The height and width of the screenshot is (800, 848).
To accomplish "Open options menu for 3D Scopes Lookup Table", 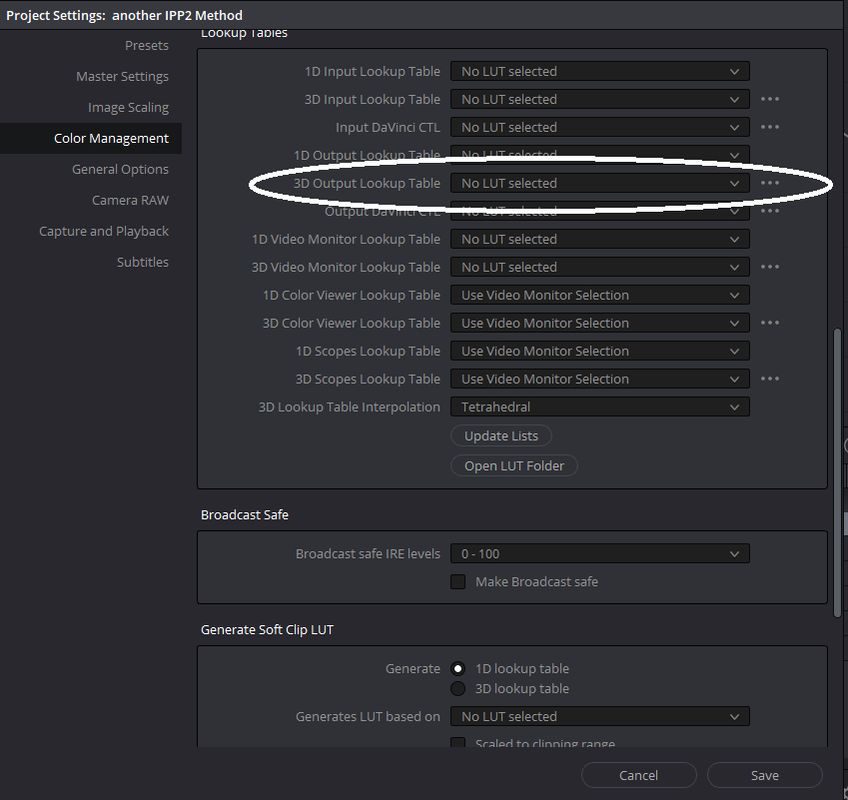I will pos(770,379).
